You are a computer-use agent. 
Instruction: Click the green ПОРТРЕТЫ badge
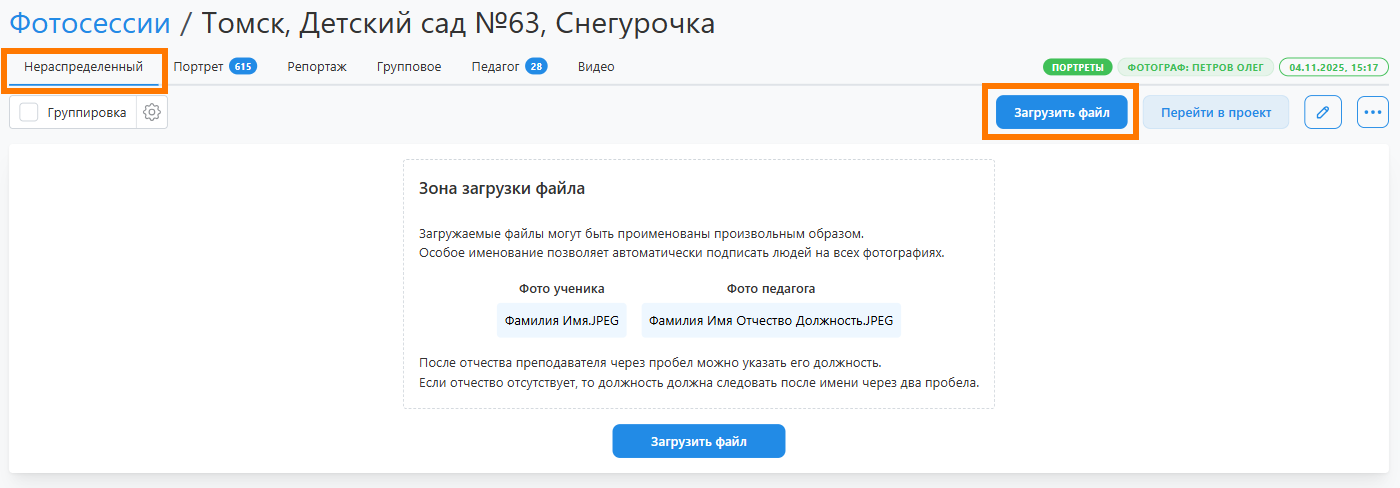point(1078,68)
